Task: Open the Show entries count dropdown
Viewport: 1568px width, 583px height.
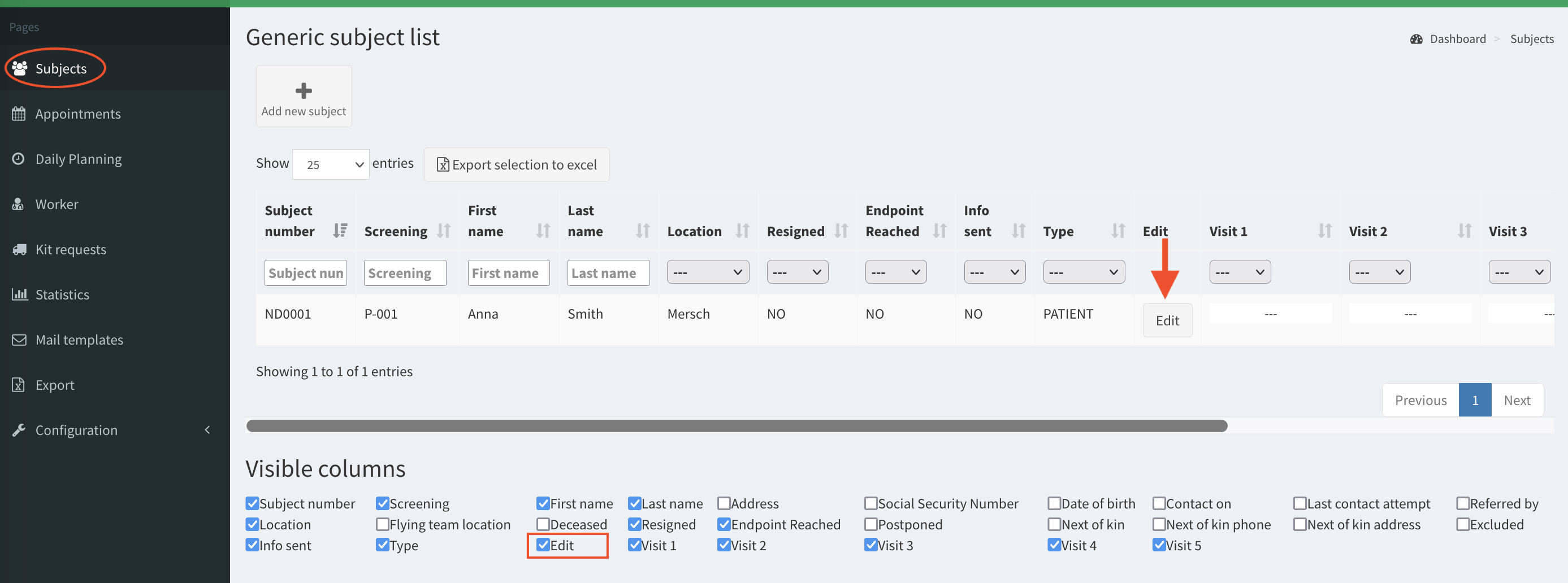Action: 331,165
